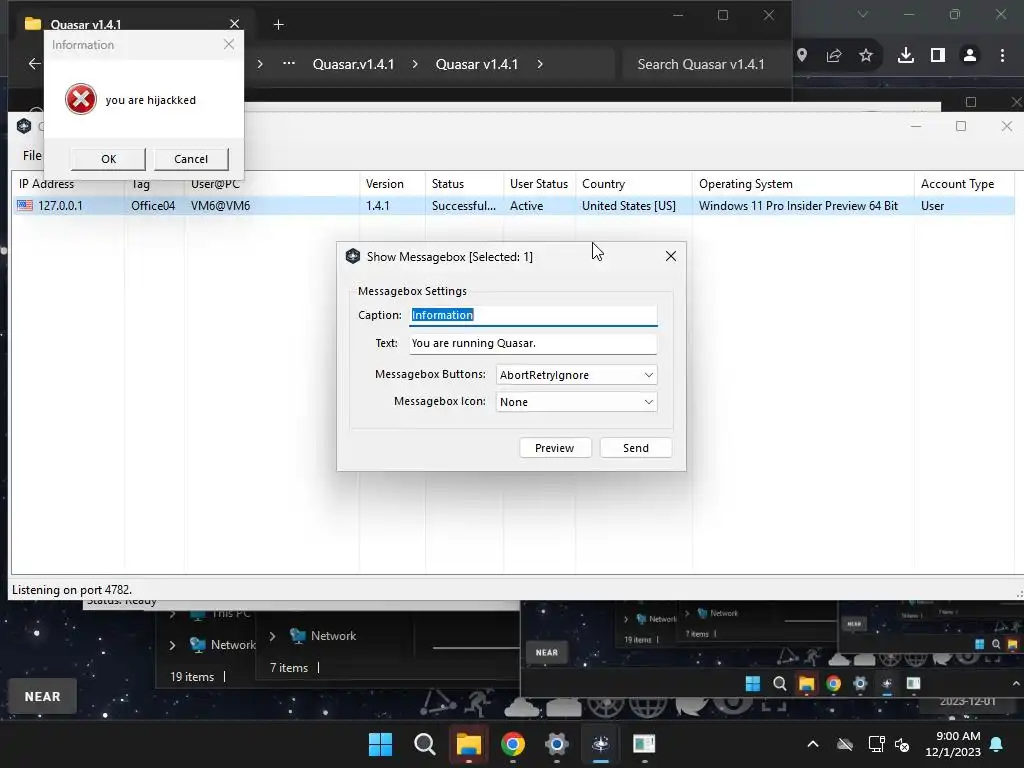Open the Messagebox Icon dropdown
This screenshot has height=768, width=1024.
pos(576,402)
